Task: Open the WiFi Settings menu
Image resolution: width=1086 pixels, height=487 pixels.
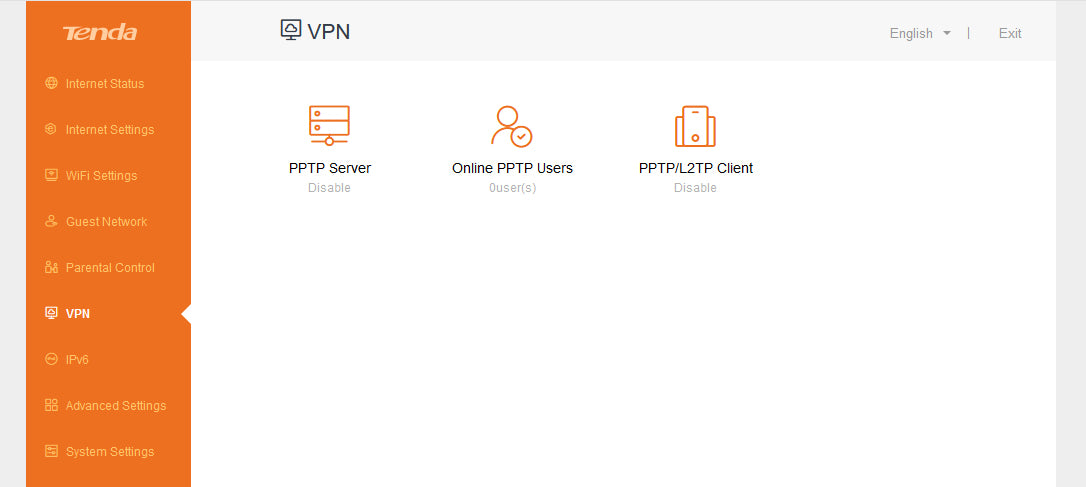Action: coord(101,176)
